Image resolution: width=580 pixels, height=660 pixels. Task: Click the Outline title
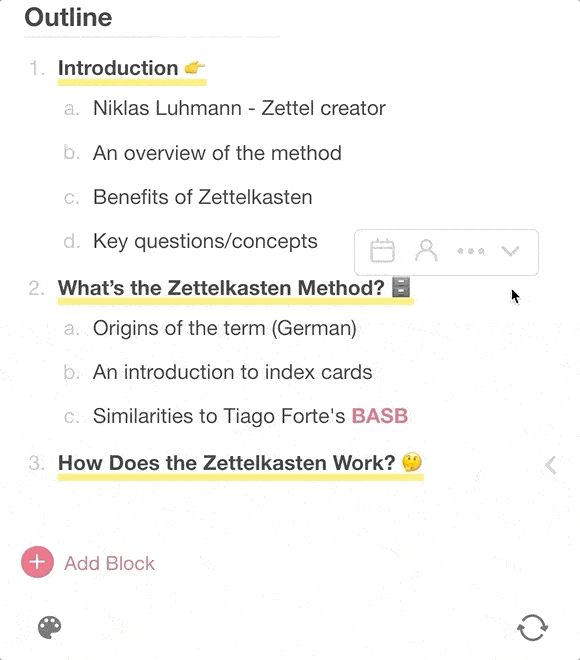(x=68, y=17)
